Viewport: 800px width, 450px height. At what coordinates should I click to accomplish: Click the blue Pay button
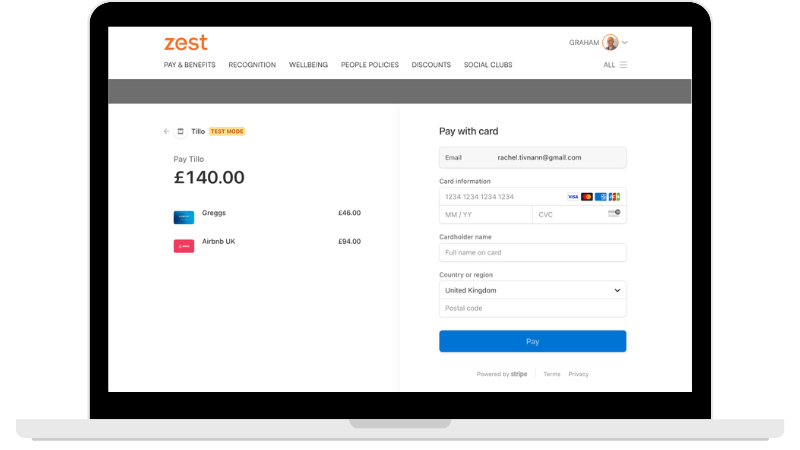[533, 341]
